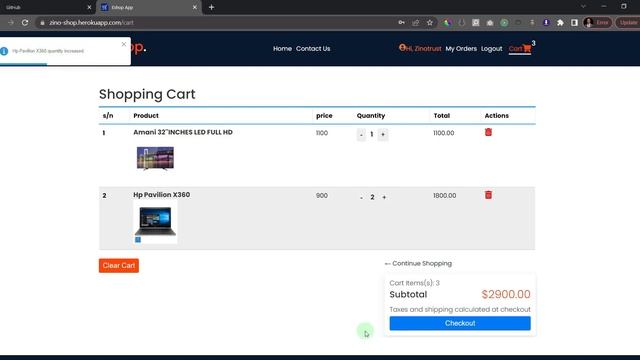Share this page icon in address bar
The height and width of the screenshot is (360, 640).
(x=416, y=23)
